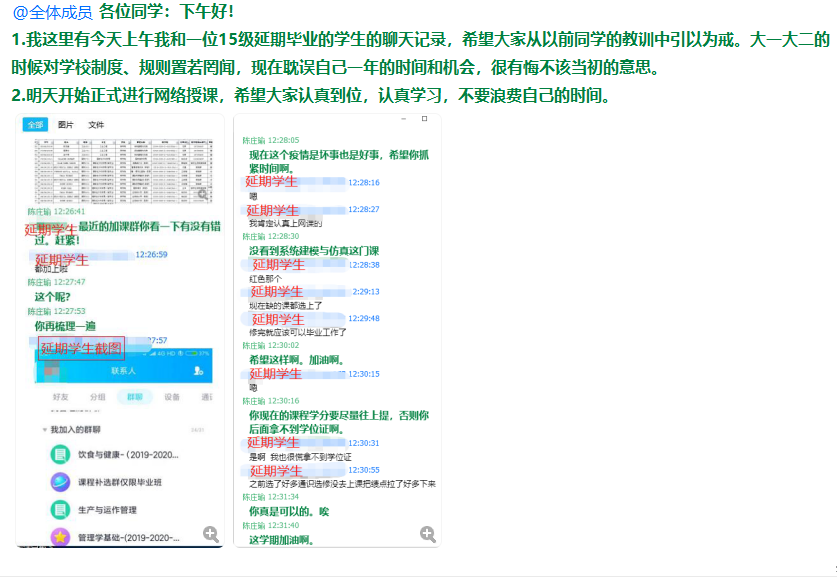This screenshot has width=837, height=577.
Task: Open the 生产与运作管理 group icon
Action: 60,509
